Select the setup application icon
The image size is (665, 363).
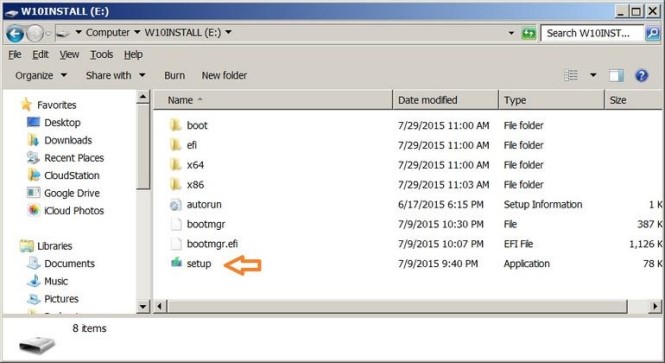click(176, 263)
